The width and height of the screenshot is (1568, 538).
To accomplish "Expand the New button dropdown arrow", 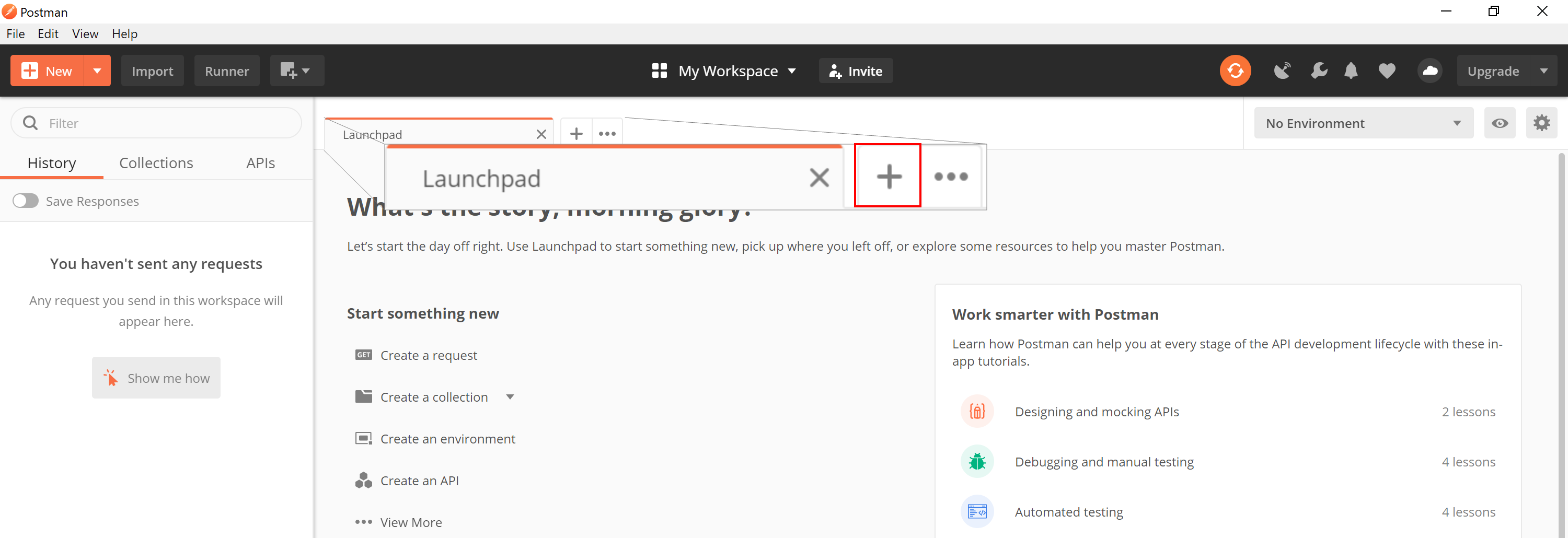I will (97, 71).
